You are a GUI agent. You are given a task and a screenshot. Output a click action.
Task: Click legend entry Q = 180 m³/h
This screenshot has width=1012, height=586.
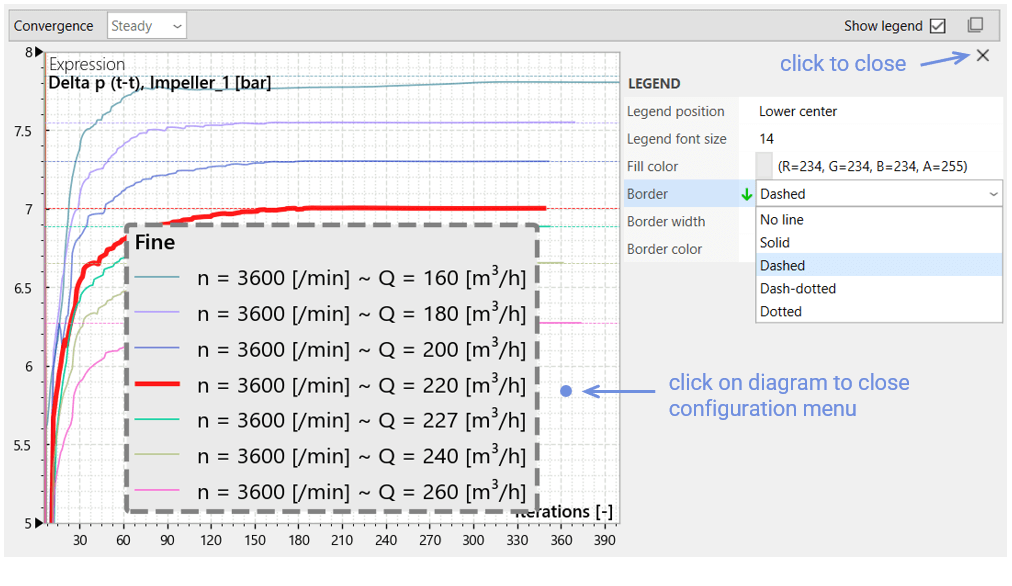pyautogui.click(x=330, y=313)
